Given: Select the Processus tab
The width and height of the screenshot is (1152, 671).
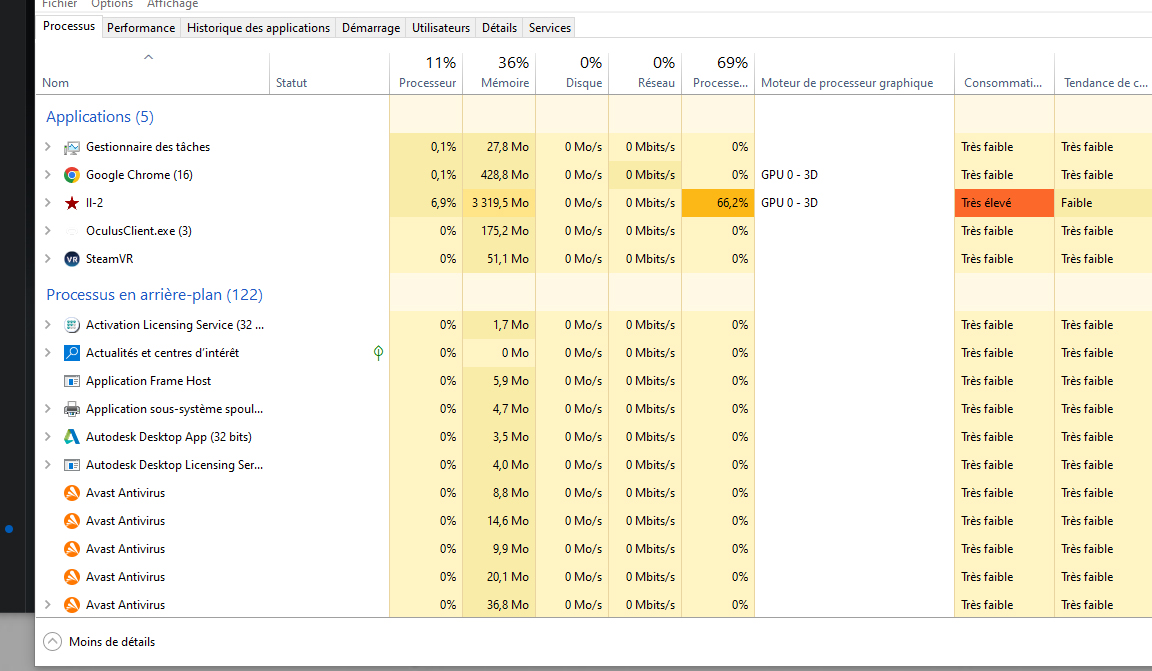Looking at the screenshot, I should click(x=69, y=26).
